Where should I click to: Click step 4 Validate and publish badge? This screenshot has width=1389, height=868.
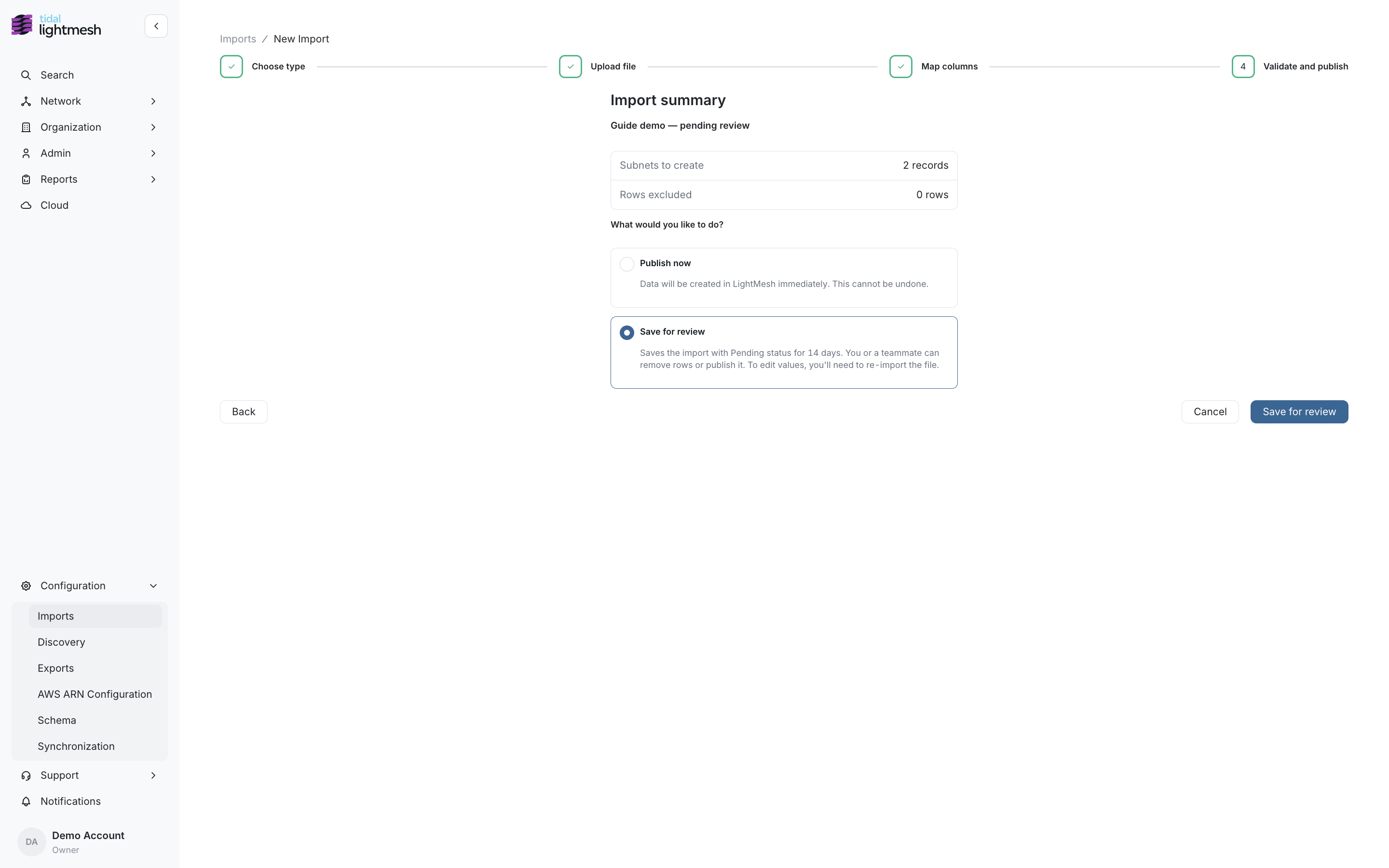coord(1243,67)
